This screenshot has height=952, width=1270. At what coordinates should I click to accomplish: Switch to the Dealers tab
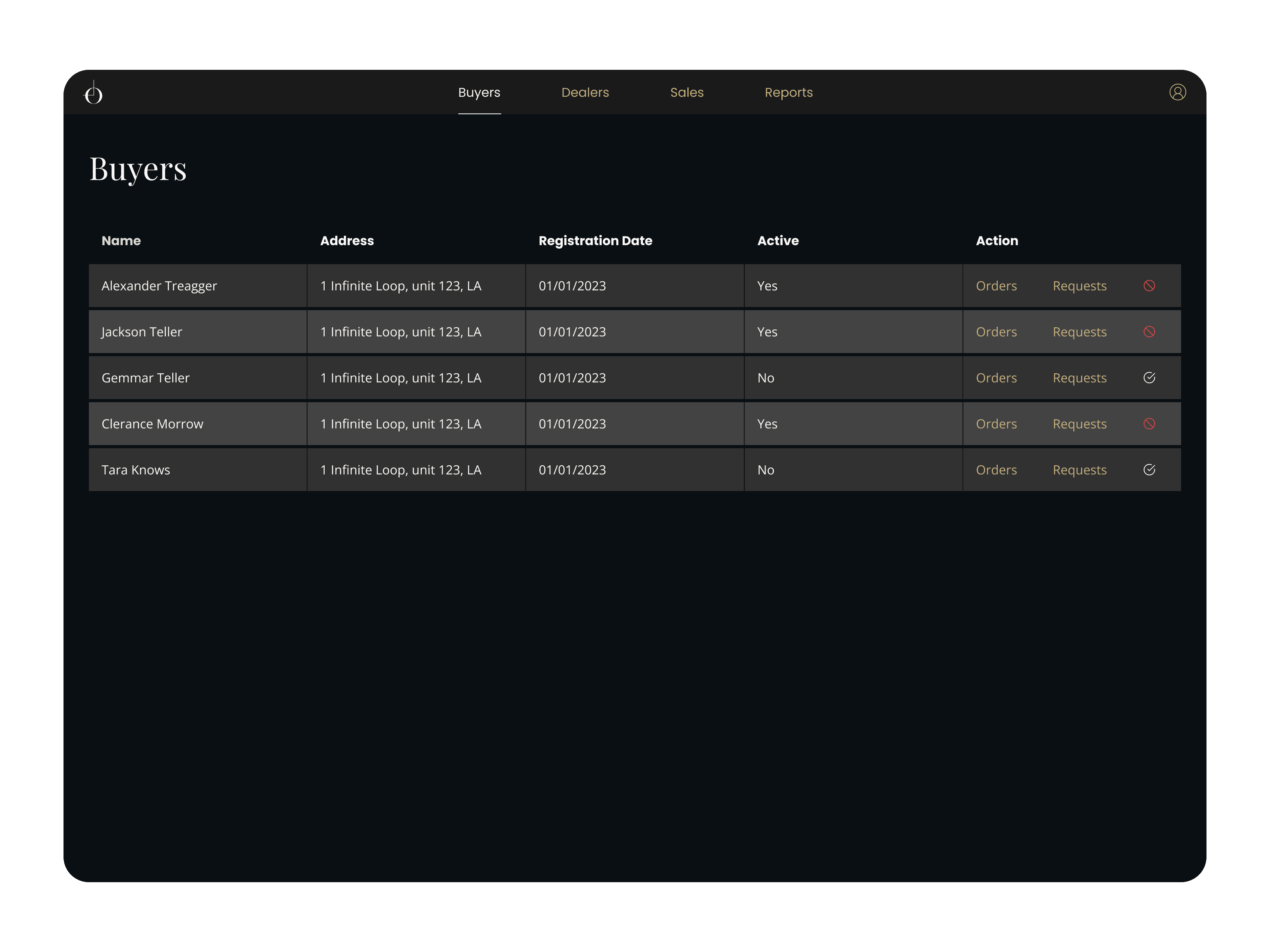[x=585, y=92]
